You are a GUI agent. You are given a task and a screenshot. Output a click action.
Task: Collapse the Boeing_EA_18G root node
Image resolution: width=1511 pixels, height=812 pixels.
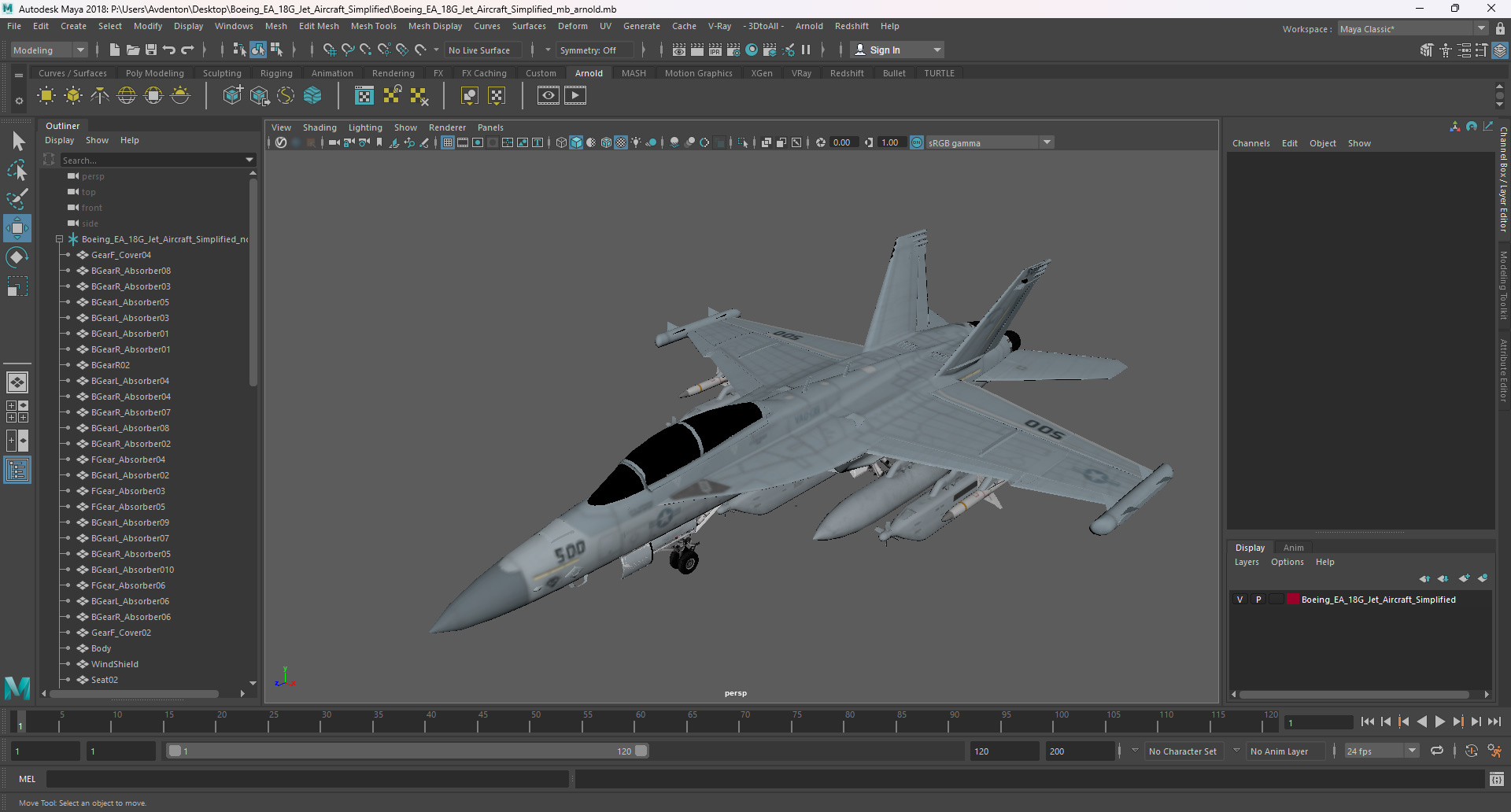(59, 239)
